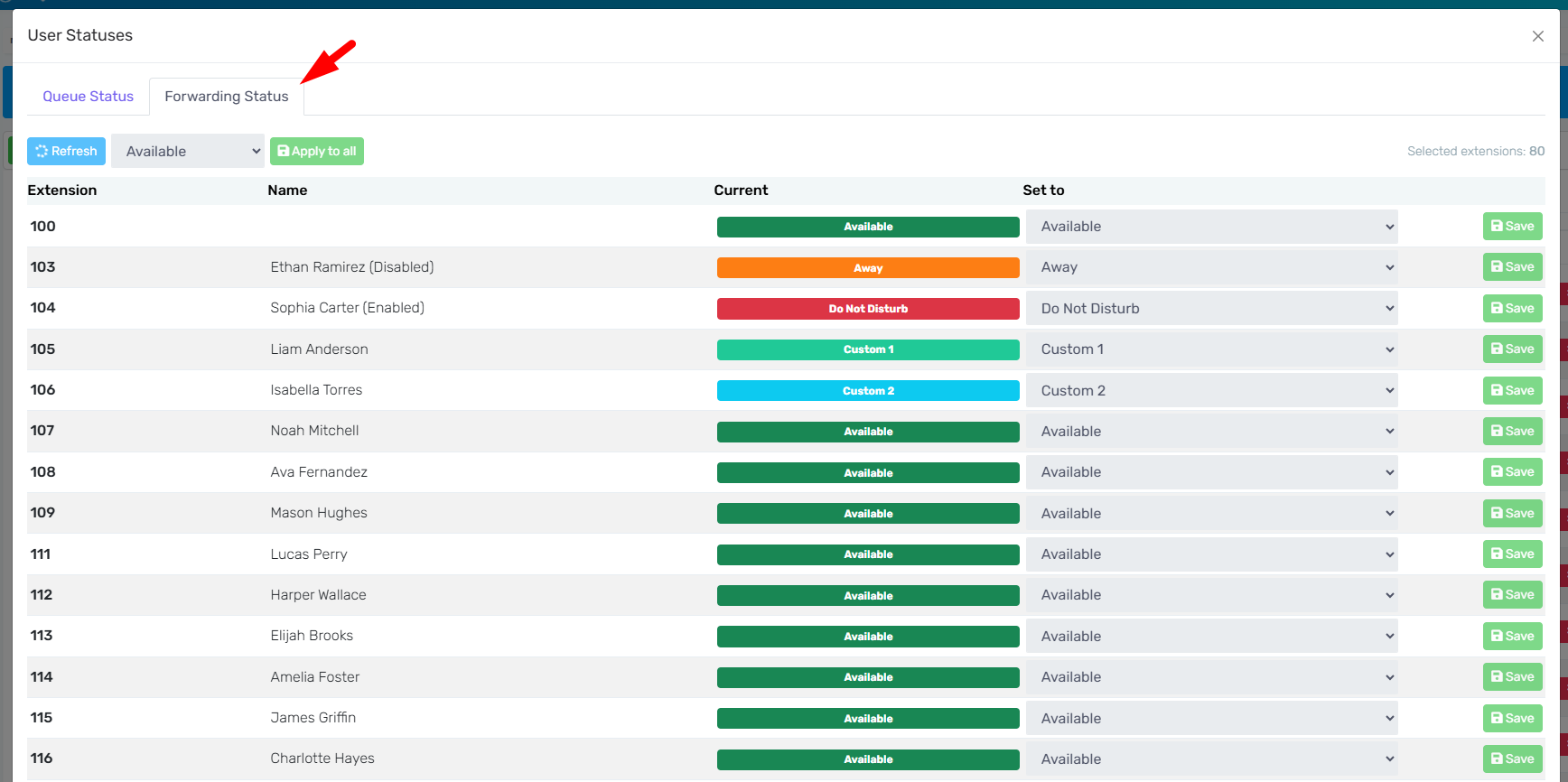The width and height of the screenshot is (1568, 782).
Task: Save status for Ethan Ramirez
Action: (1512, 267)
